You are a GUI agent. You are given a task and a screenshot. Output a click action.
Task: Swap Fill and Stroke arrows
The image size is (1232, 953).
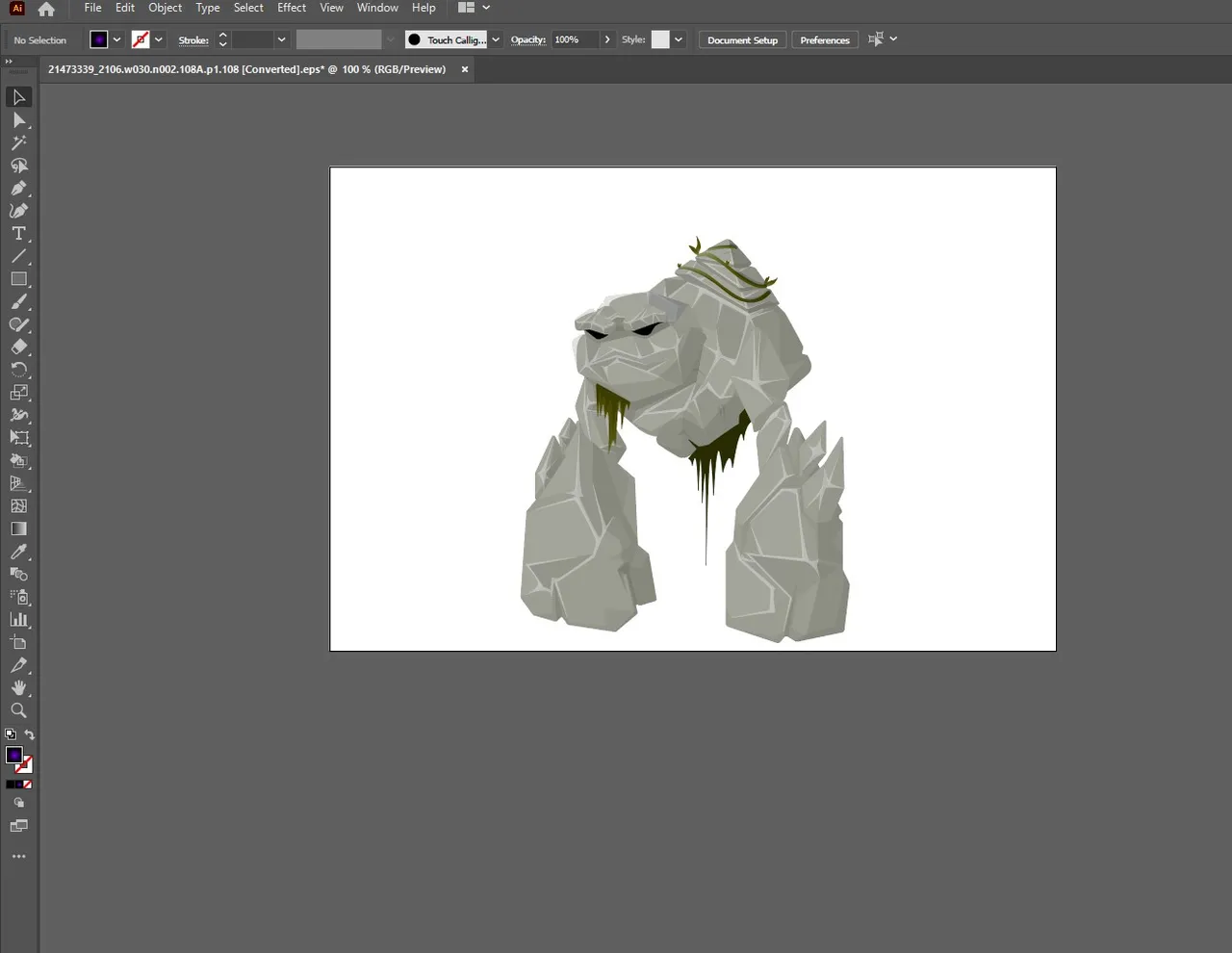click(29, 734)
